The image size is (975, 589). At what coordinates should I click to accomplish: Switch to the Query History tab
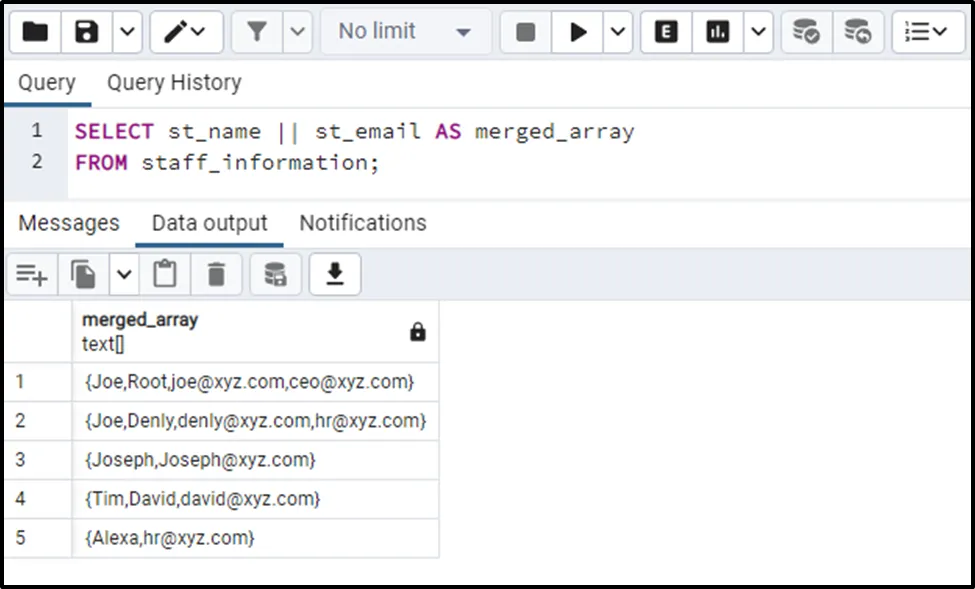pos(174,82)
